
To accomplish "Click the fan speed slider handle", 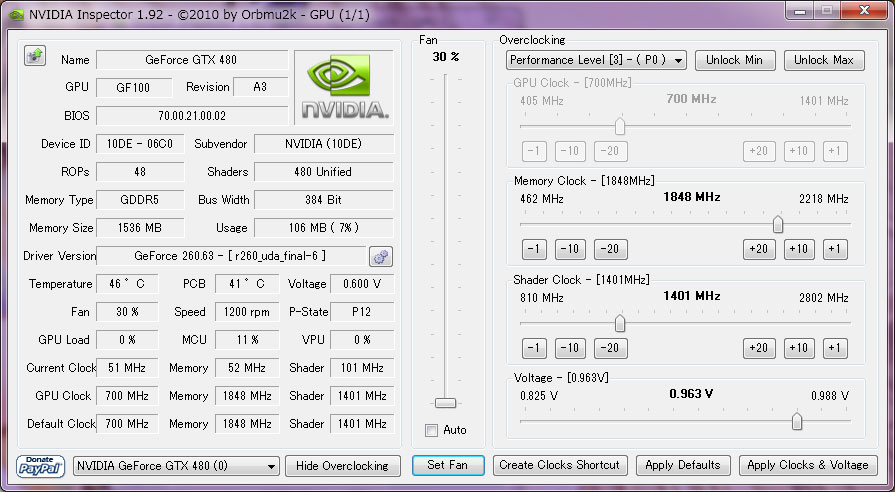I will point(445,403).
